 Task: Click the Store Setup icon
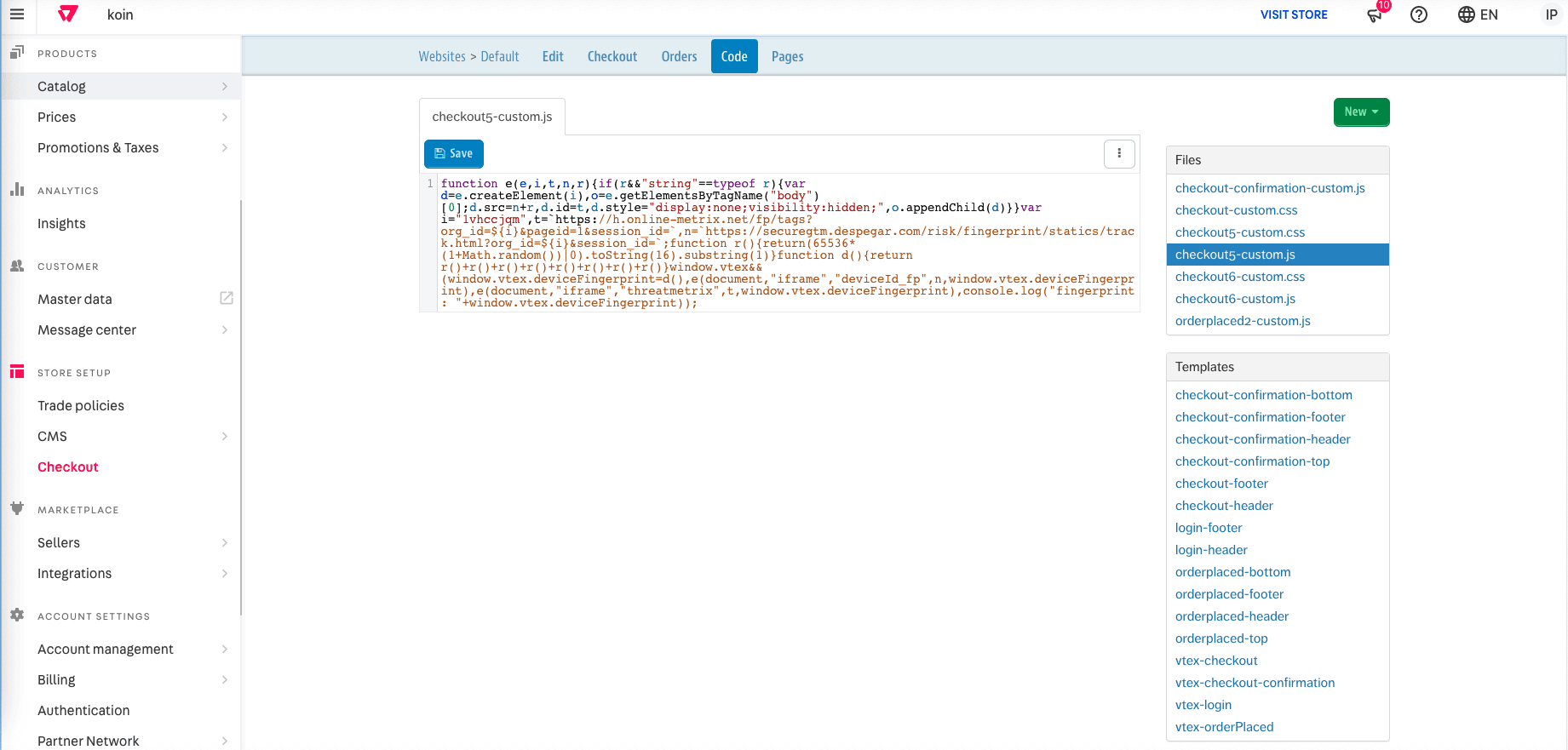pos(17,371)
